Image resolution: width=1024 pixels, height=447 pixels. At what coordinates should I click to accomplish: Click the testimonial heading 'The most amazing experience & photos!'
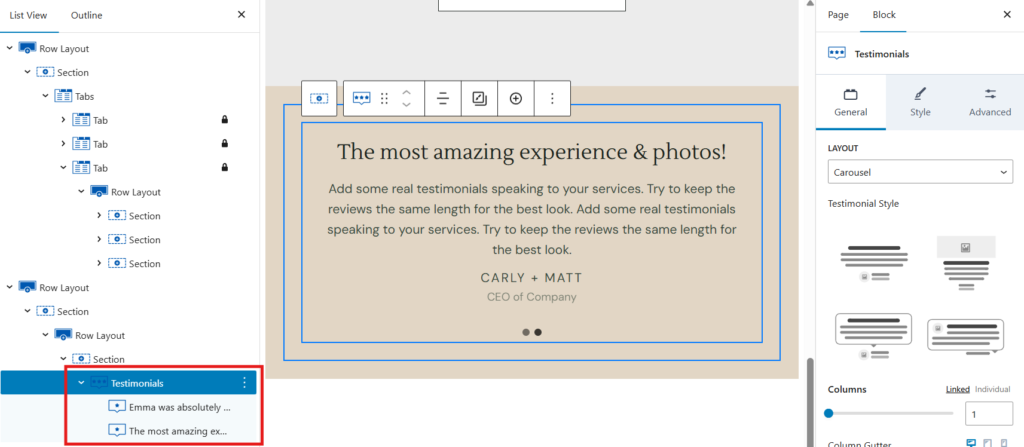click(x=532, y=152)
